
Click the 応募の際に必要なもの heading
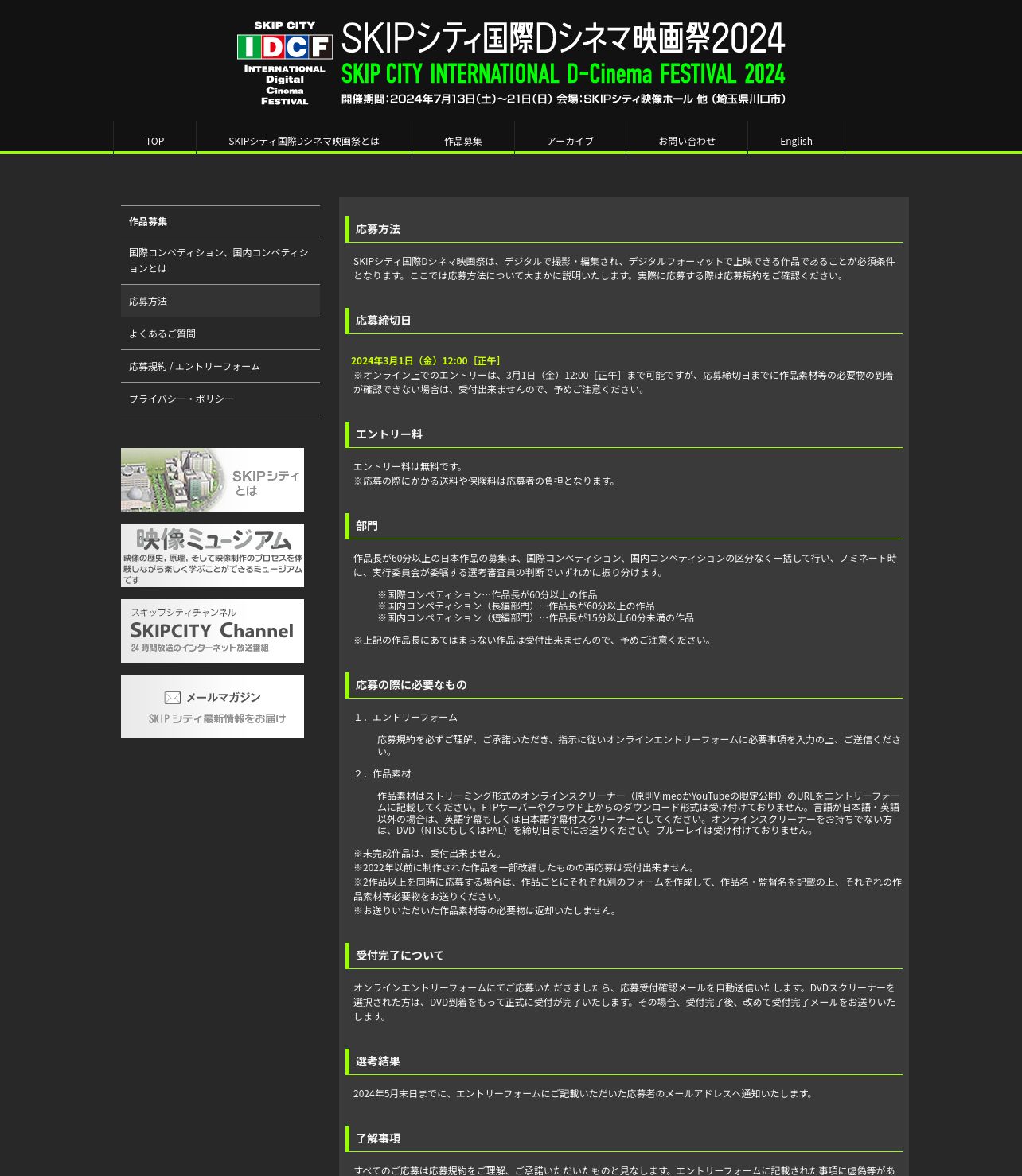coord(412,685)
